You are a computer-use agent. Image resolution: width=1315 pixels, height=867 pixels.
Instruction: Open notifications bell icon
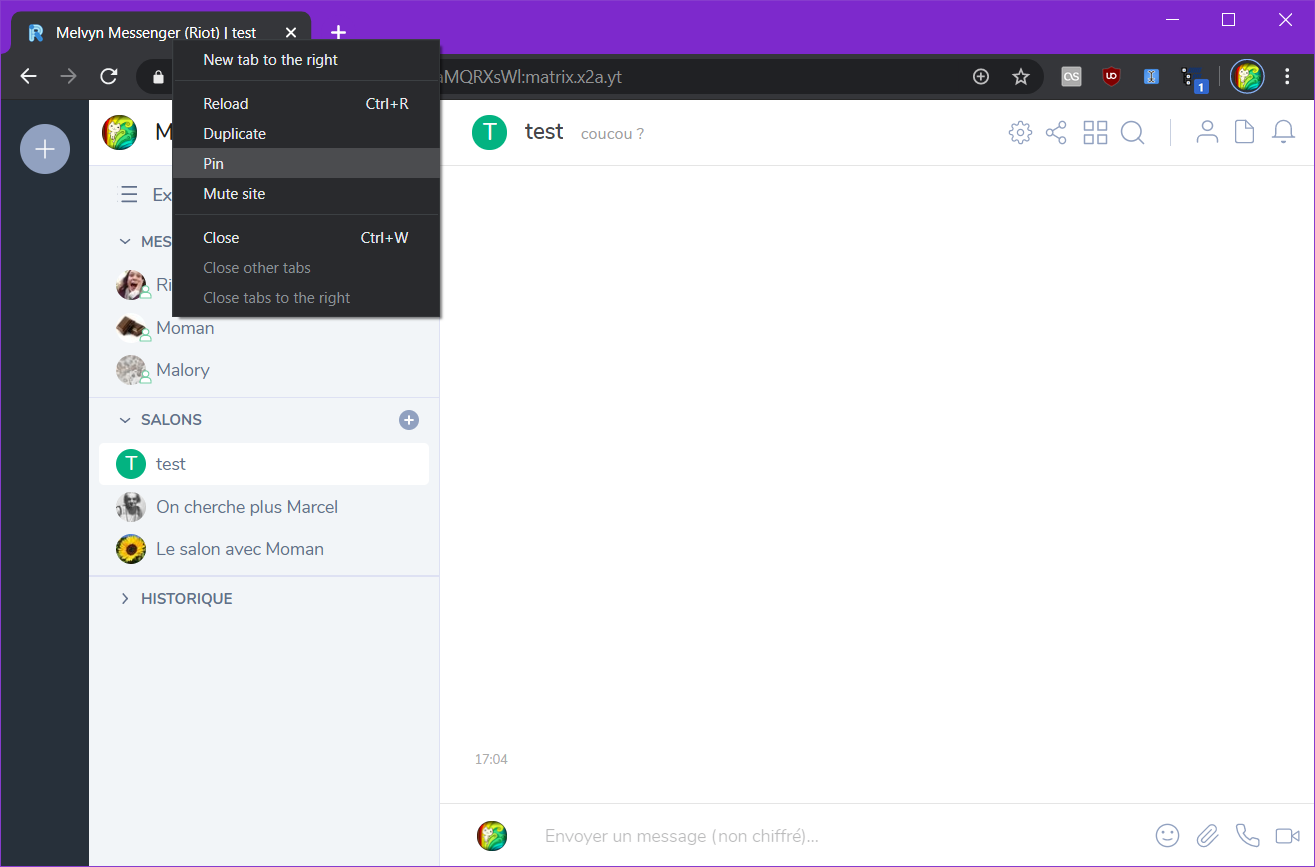1283,132
